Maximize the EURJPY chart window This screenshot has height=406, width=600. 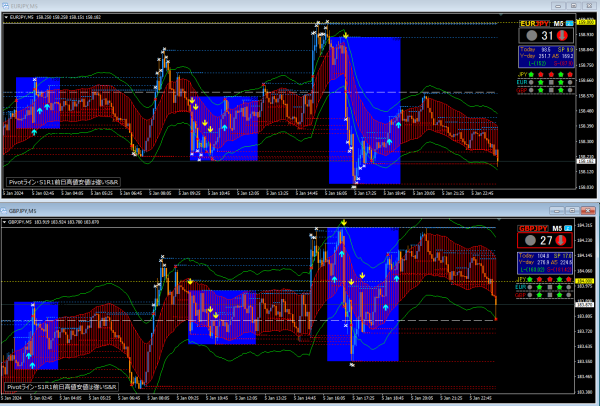coord(572,6)
